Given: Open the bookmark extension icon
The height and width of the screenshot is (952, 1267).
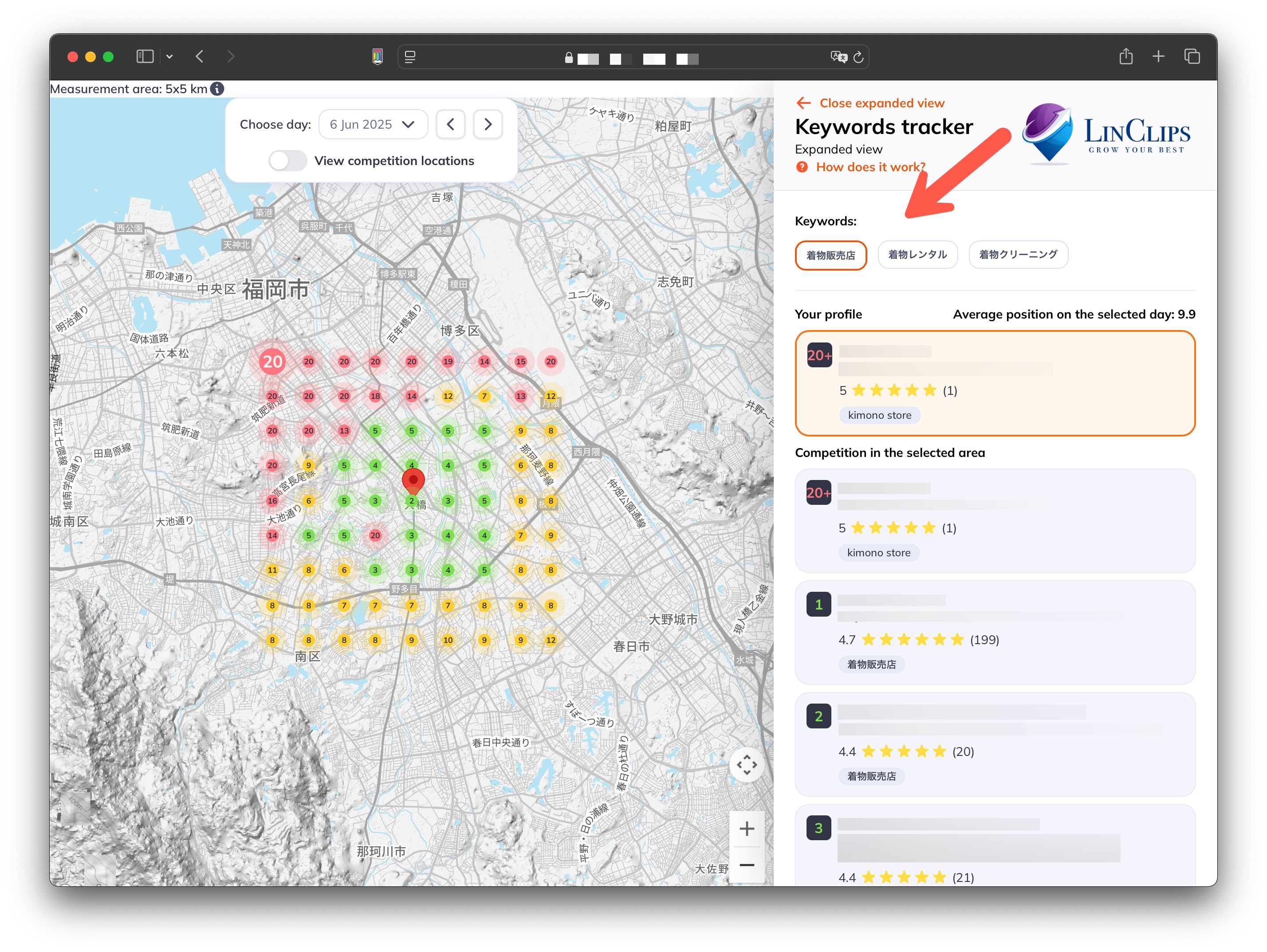Looking at the screenshot, I should click(x=378, y=56).
